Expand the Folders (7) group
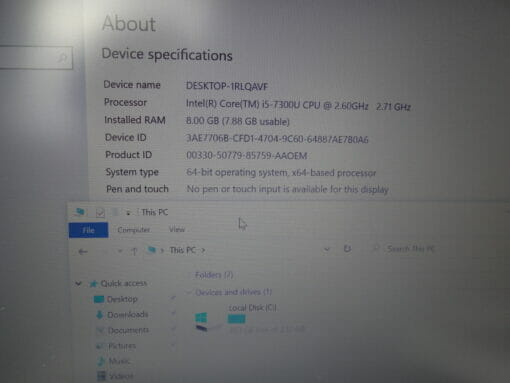 click(214, 275)
